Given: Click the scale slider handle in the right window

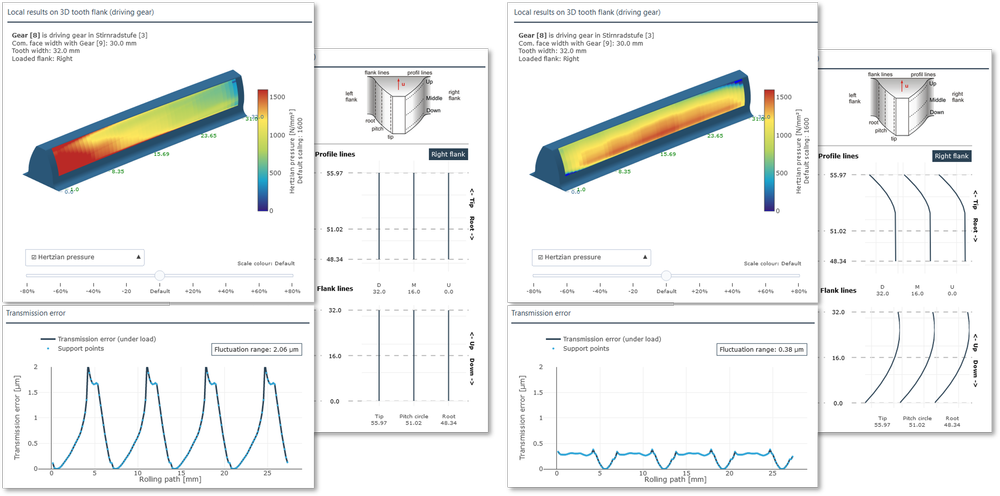Looking at the screenshot, I should (x=666, y=275).
